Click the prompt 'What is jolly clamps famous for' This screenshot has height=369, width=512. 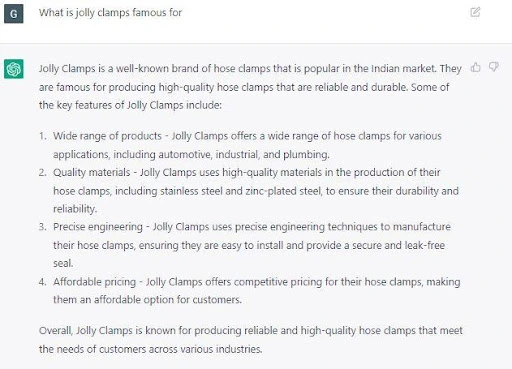[x=110, y=13]
